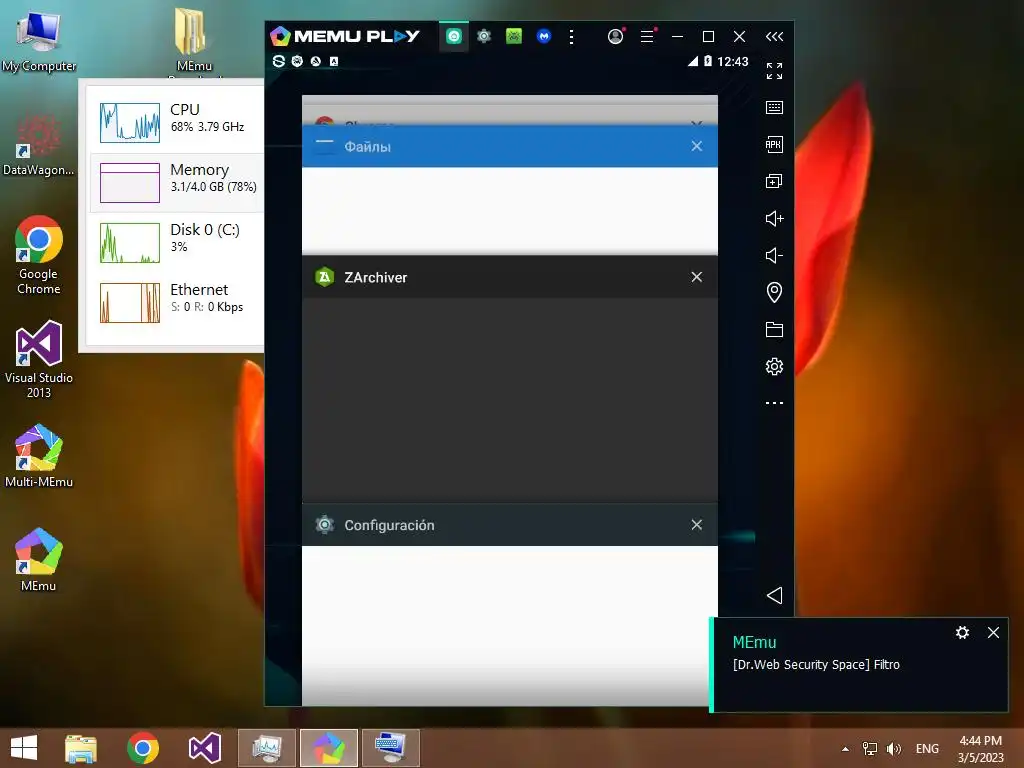Select the Ethernet performance entry
This screenshot has width=1024, height=768.
pyautogui.click(x=176, y=302)
